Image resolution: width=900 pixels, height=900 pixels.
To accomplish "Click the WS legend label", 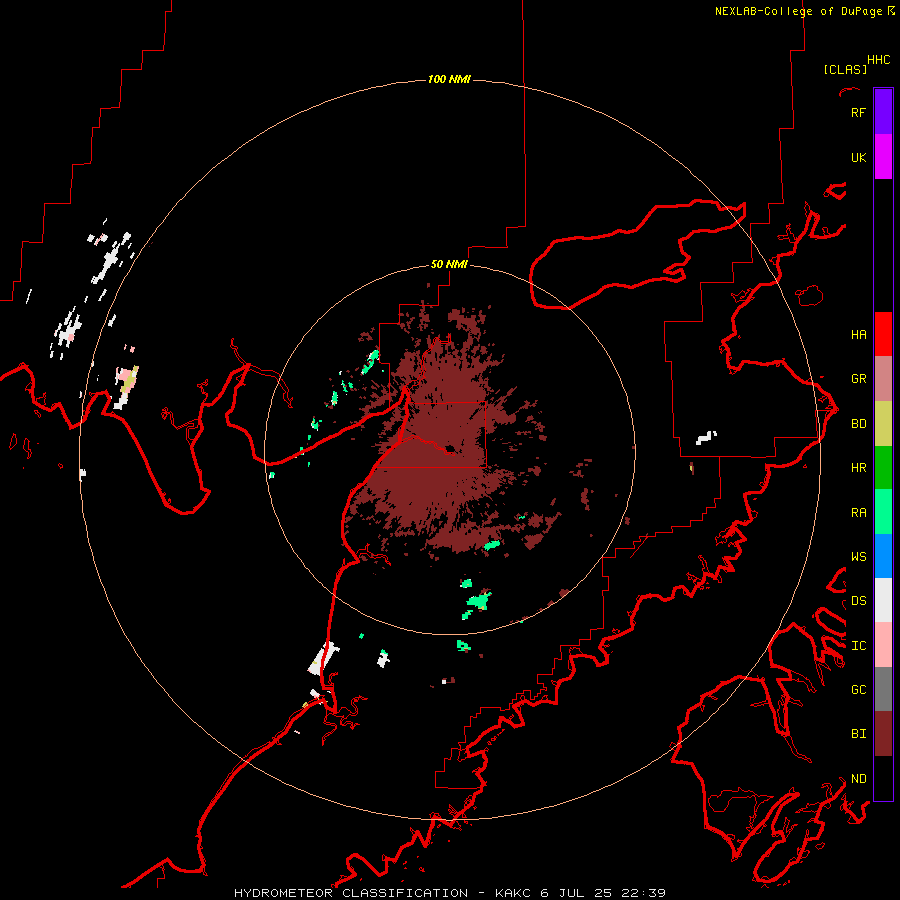I will [858, 556].
